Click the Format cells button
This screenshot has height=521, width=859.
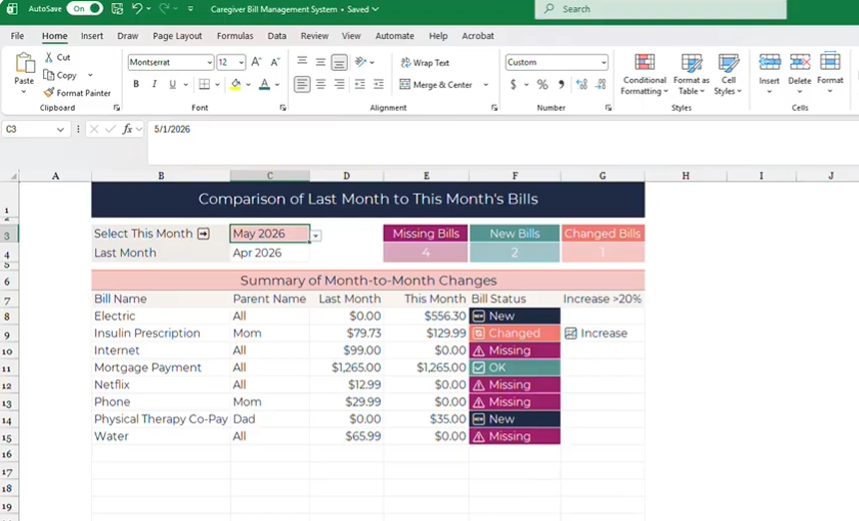(830, 73)
